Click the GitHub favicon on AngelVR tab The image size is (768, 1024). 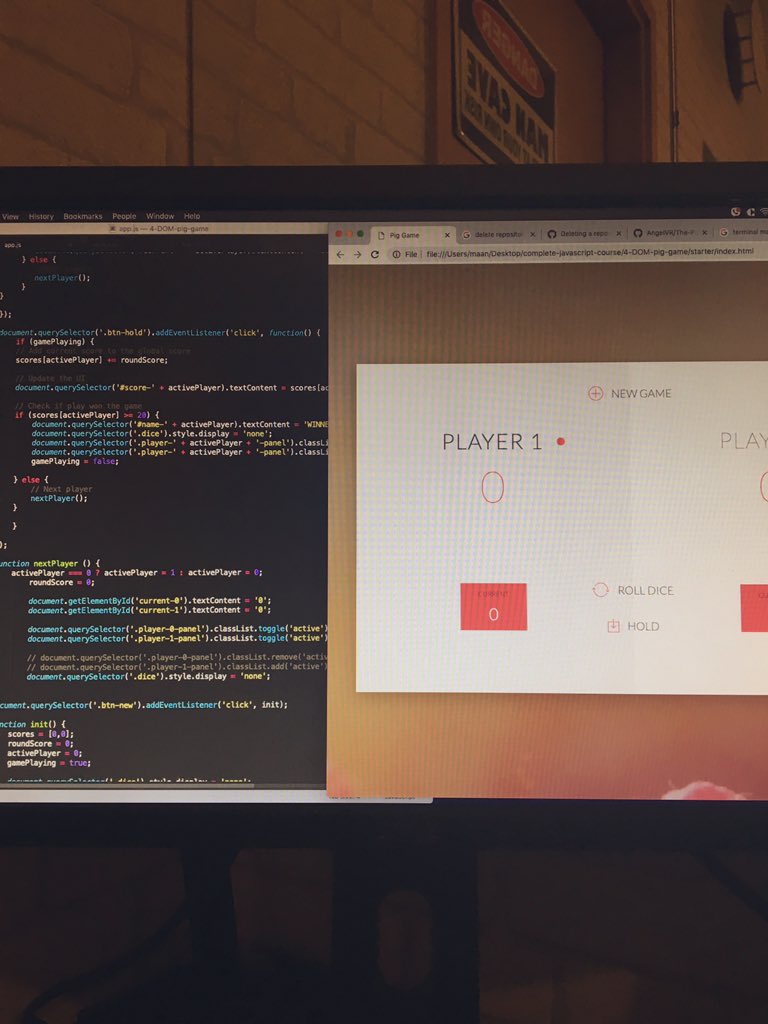click(637, 233)
